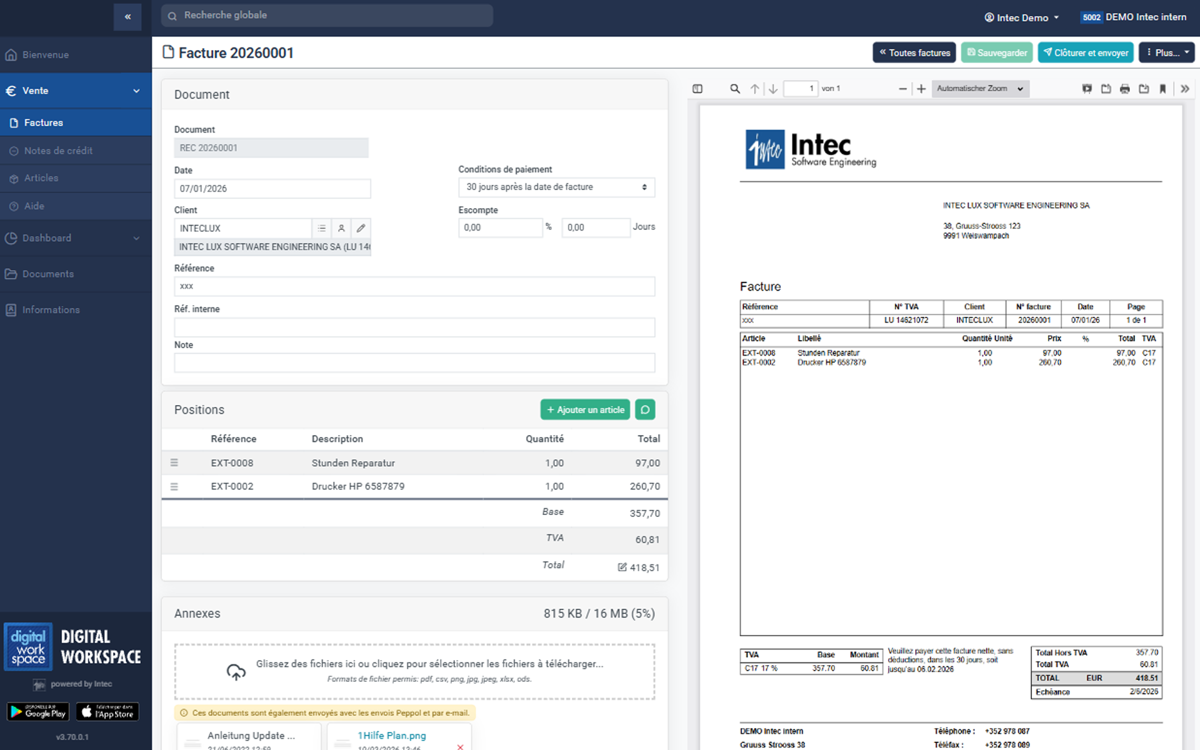The height and width of the screenshot is (750, 1200).
Task: Click the Escompte percent field
Action: [x=500, y=228]
